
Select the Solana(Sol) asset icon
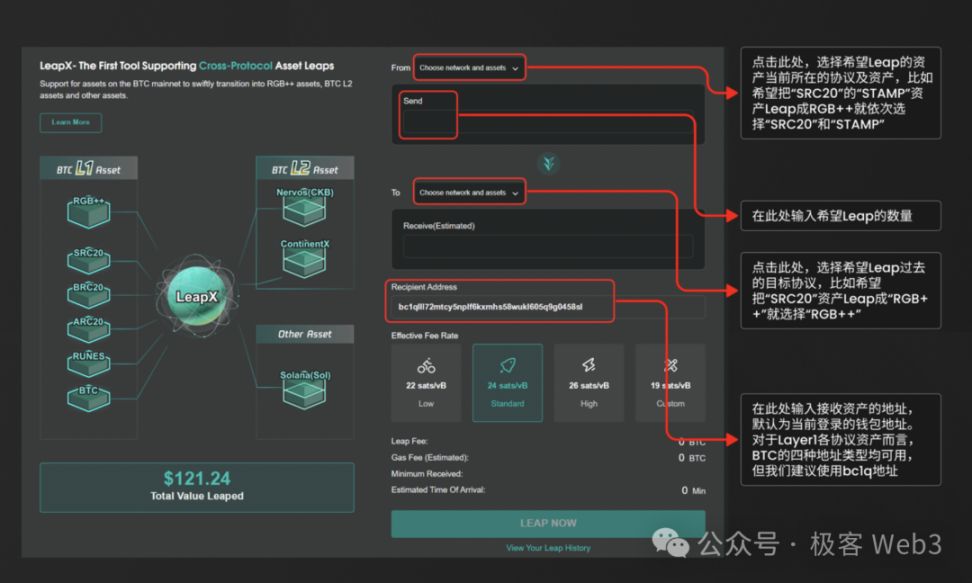pos(304,389)
